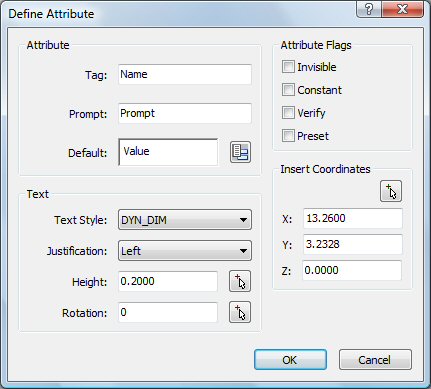Check the Verify option

click(288, 113)
